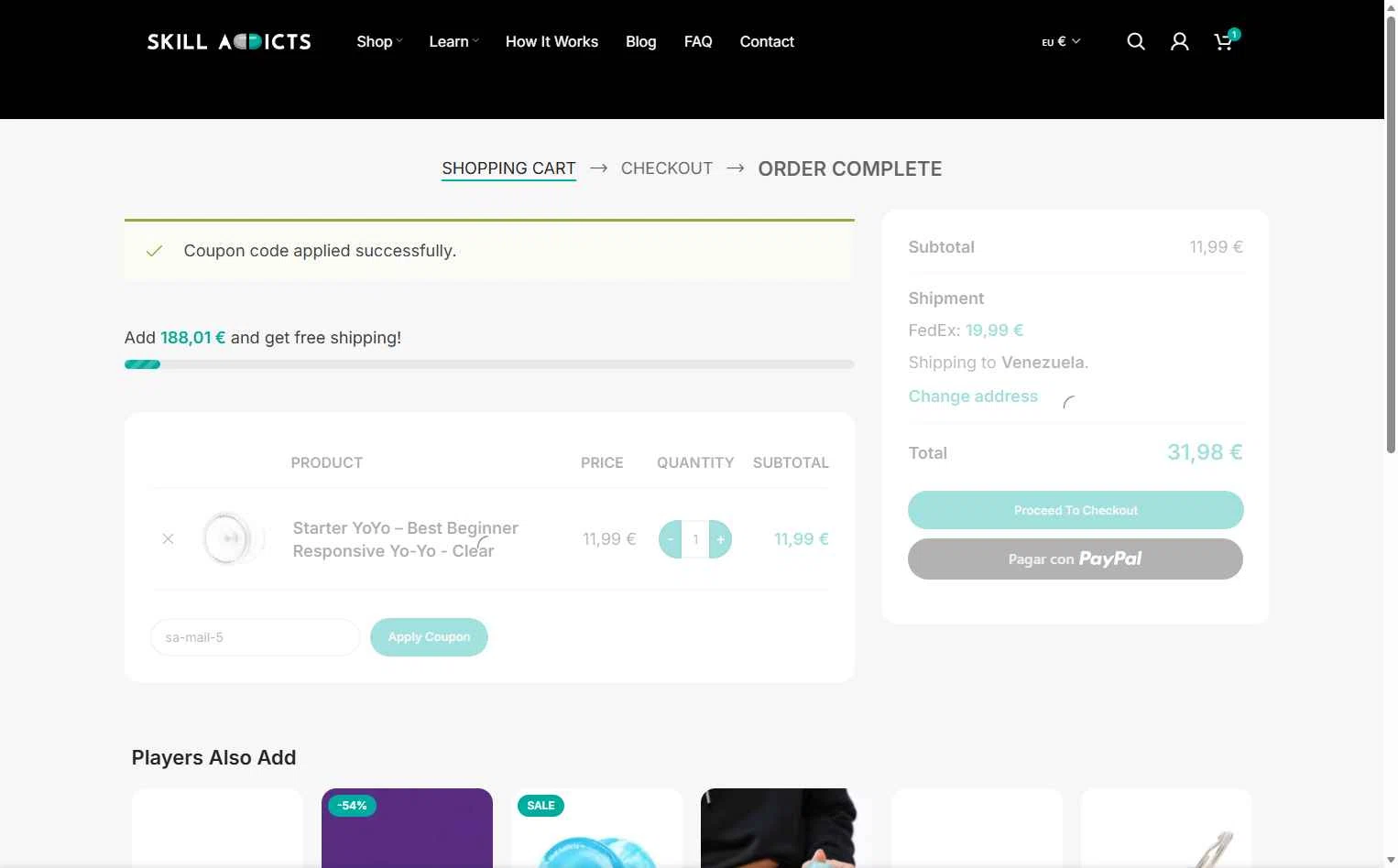Screen dimensions: 1398x868
Task: Click the Players Also Add heading
Action: pos(213,758)
